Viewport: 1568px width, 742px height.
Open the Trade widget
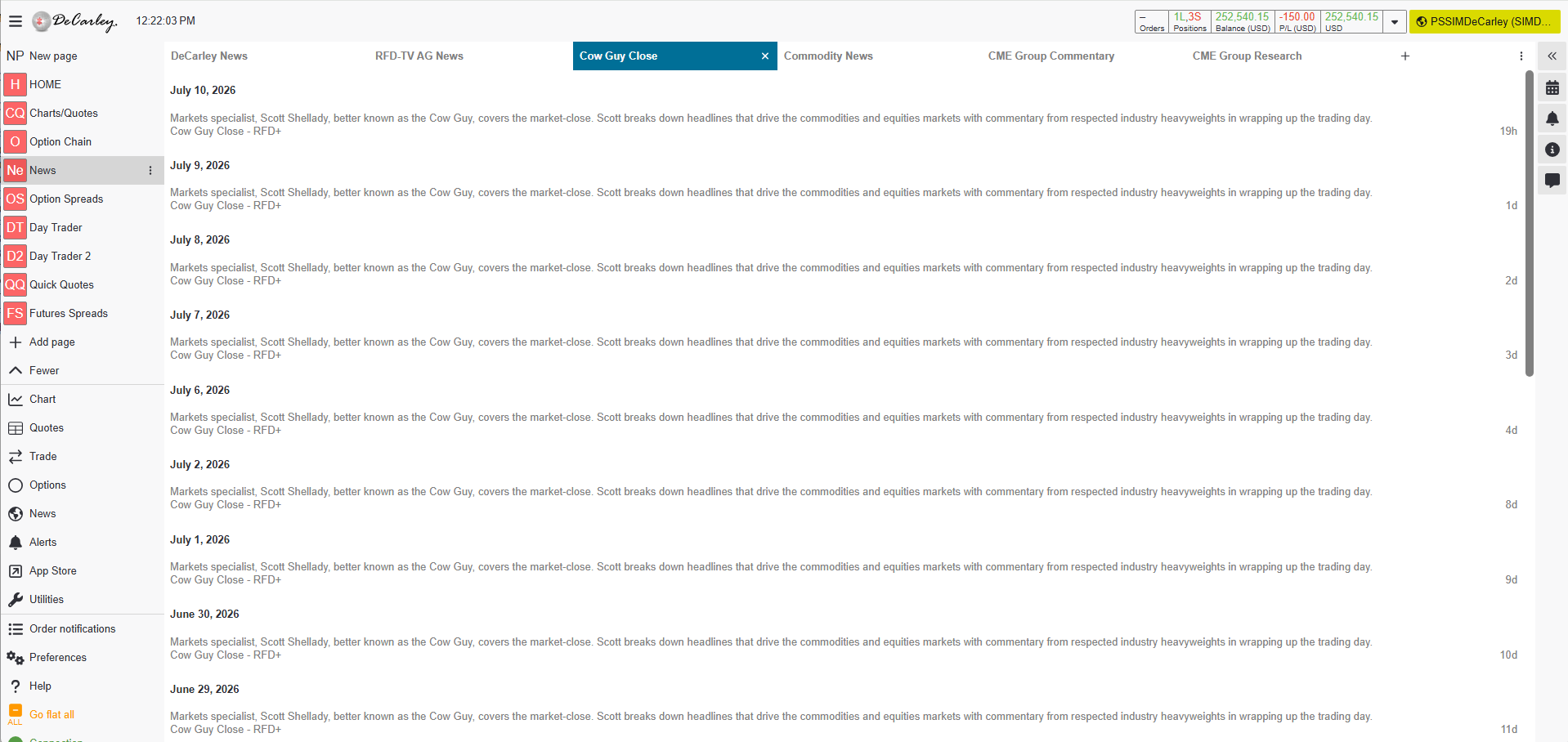(83, 456)
